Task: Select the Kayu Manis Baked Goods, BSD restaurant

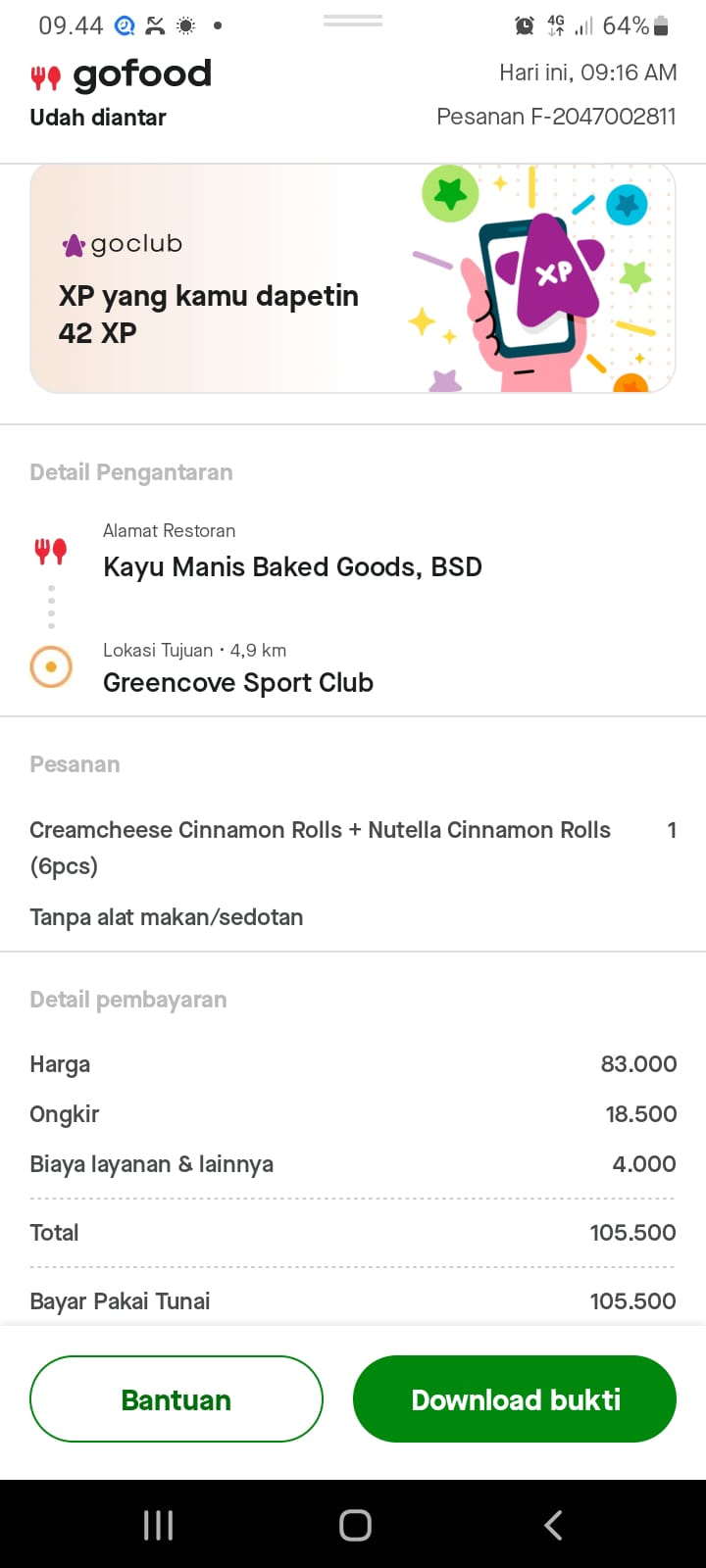Action: [x=292, y=566]
